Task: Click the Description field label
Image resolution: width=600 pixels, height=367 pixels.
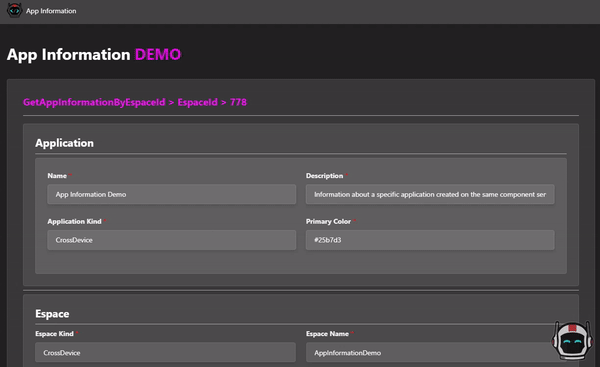Action: coord(324,176)
